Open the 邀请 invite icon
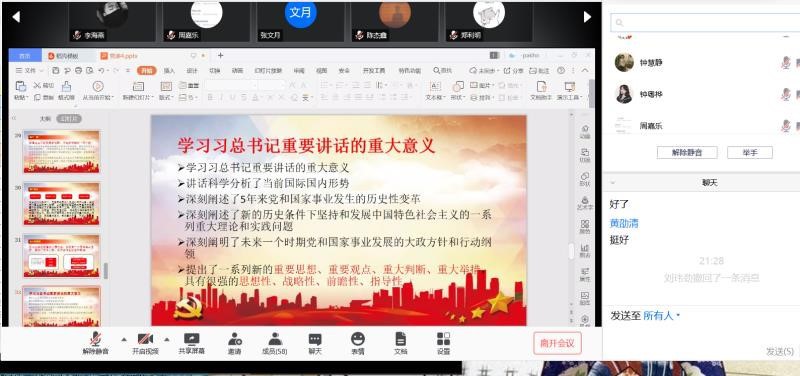This screenshot has width=800, height=376. point(235,343)
